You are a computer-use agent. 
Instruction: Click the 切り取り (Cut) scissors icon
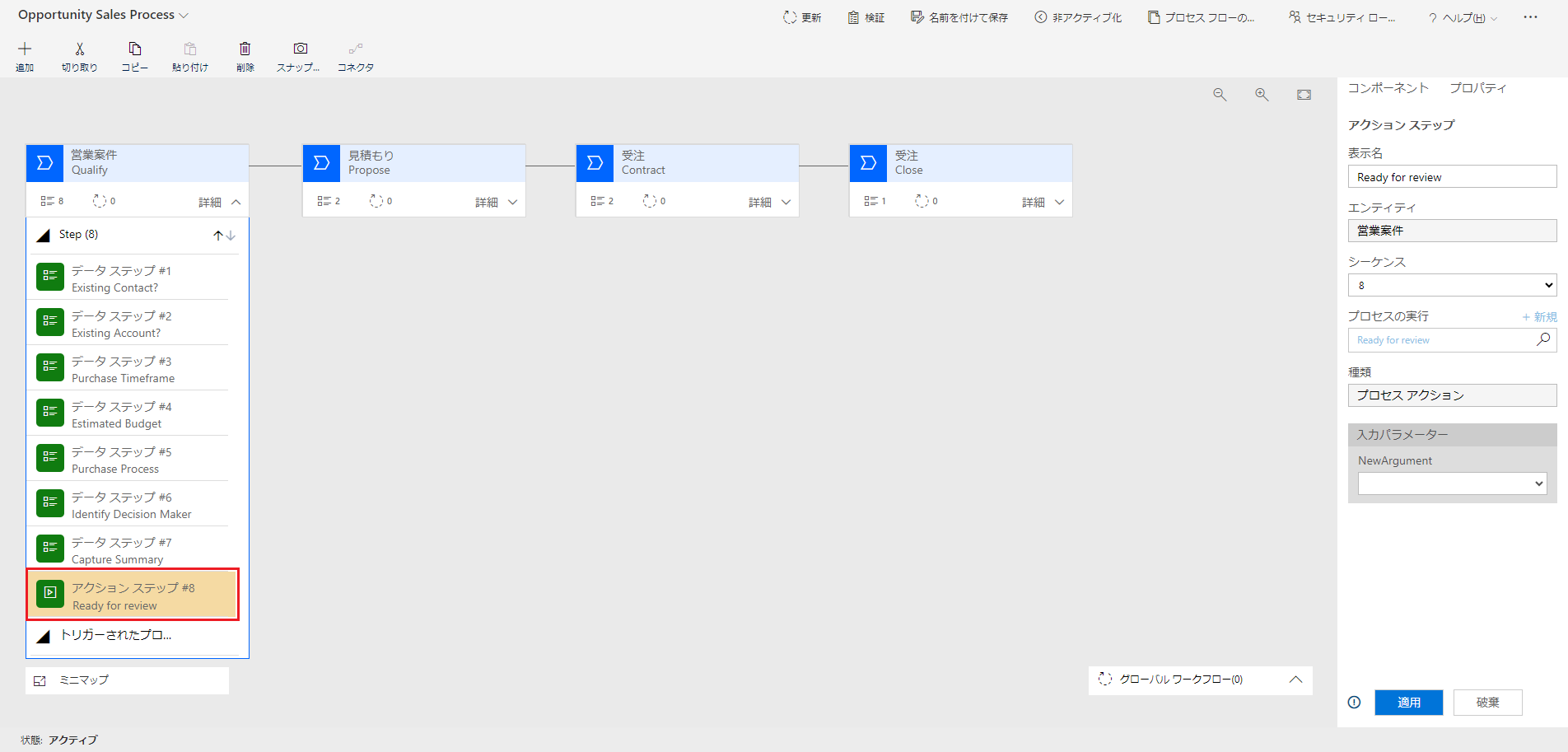click(80, 49)
